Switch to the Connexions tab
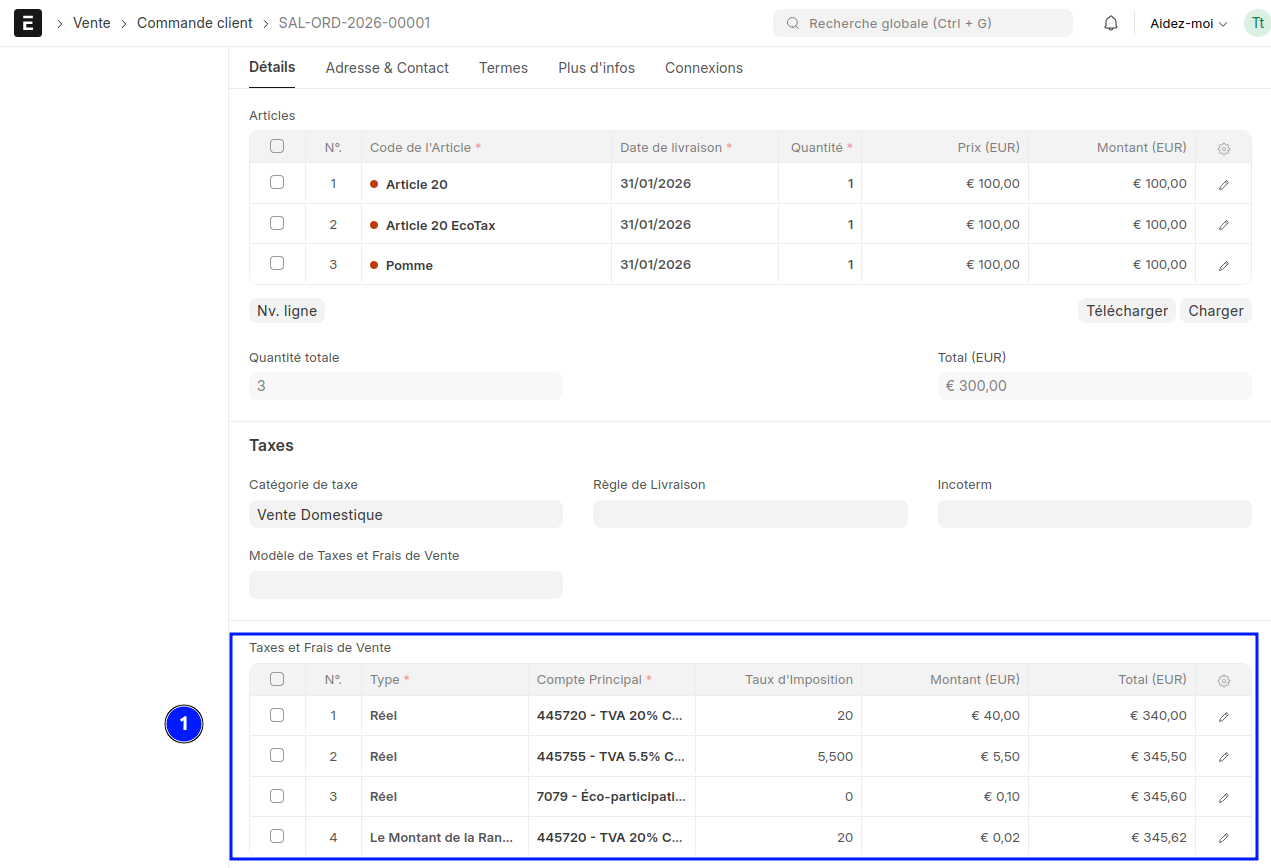The height and width of the screenshot is (868, 1271). pos(704,68)
